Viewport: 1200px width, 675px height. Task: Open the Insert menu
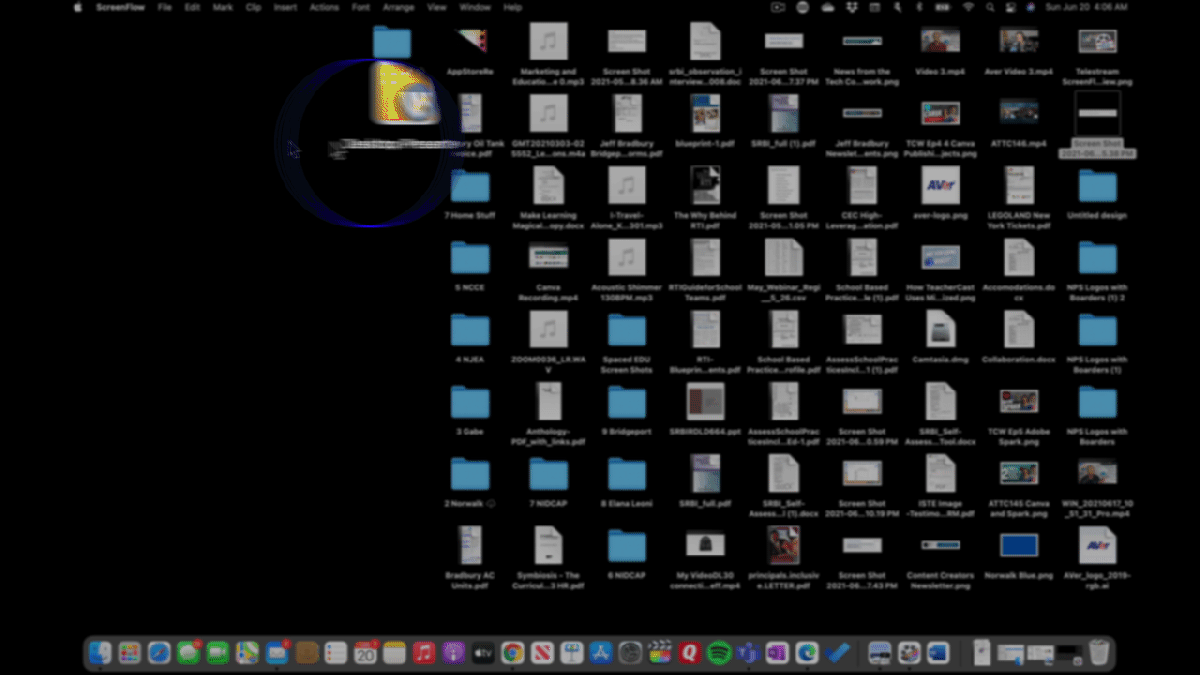coord(285,7)
